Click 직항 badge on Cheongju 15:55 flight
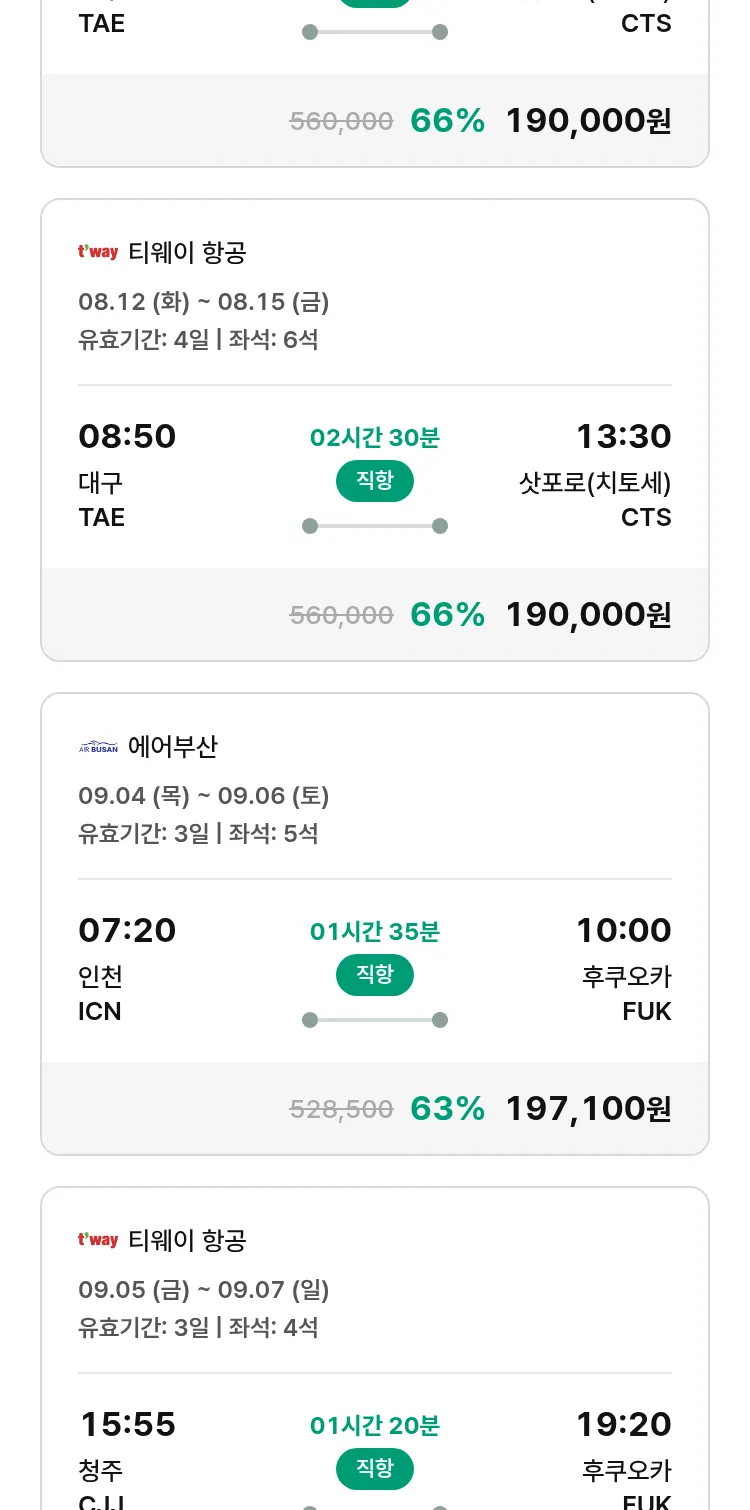Viewport: 750px width, 1510px height. [374, 1469]
